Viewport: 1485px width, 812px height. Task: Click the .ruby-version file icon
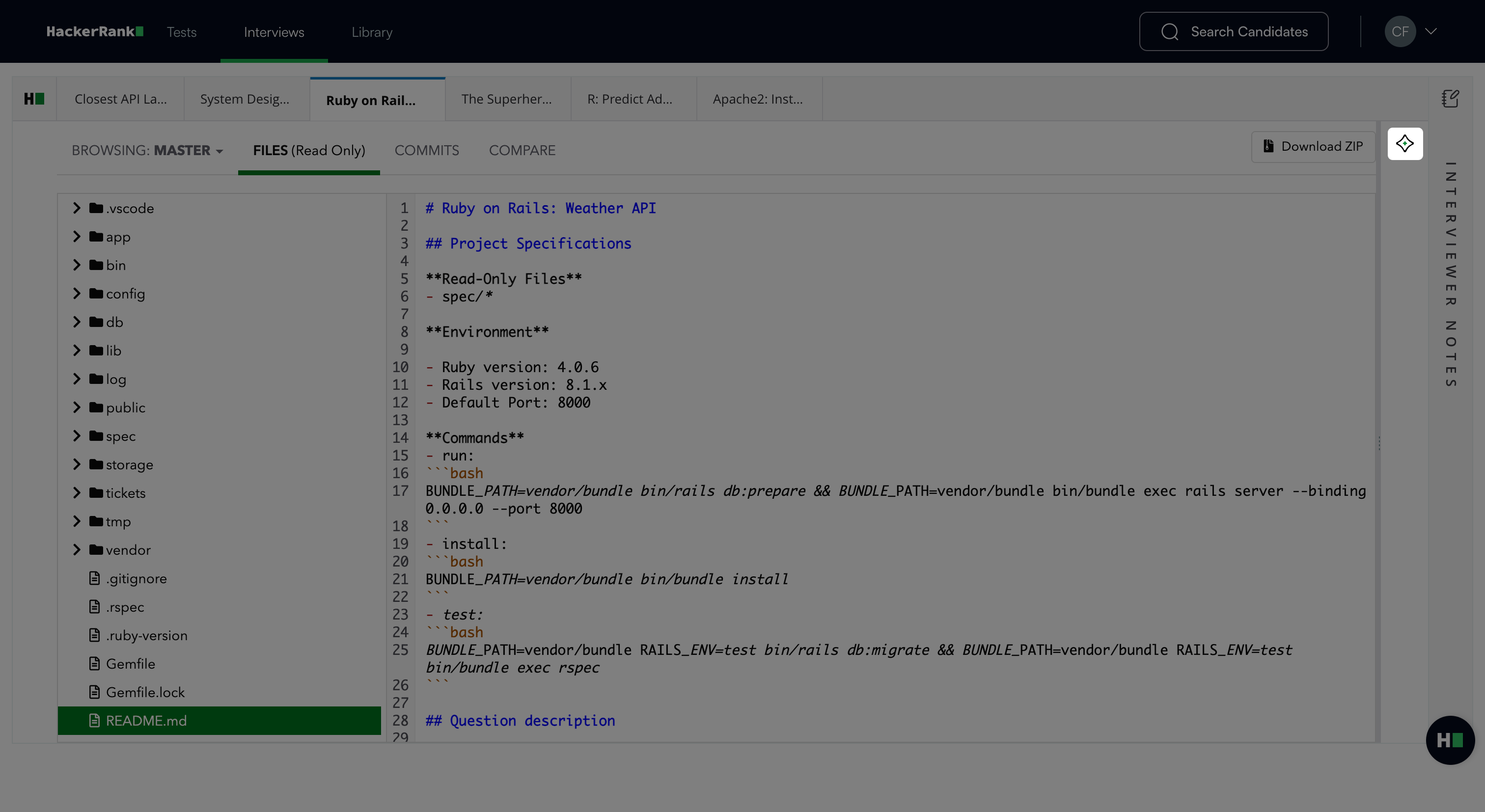[x=95, y=635]
